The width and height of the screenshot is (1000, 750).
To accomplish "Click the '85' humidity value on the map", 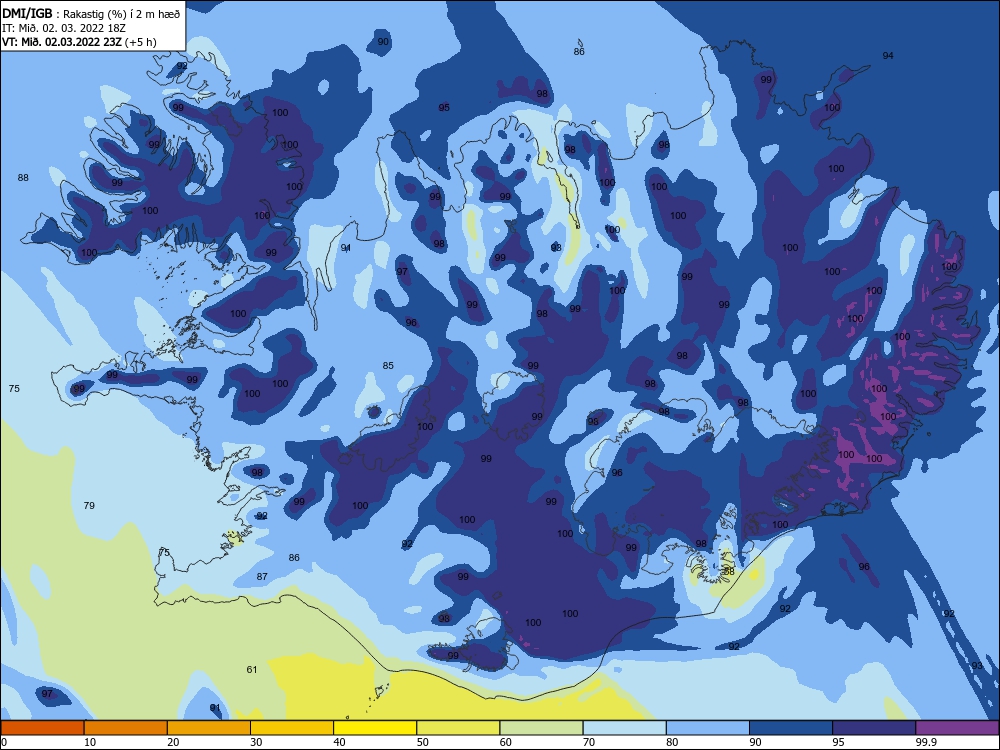I will click(388, 365).
